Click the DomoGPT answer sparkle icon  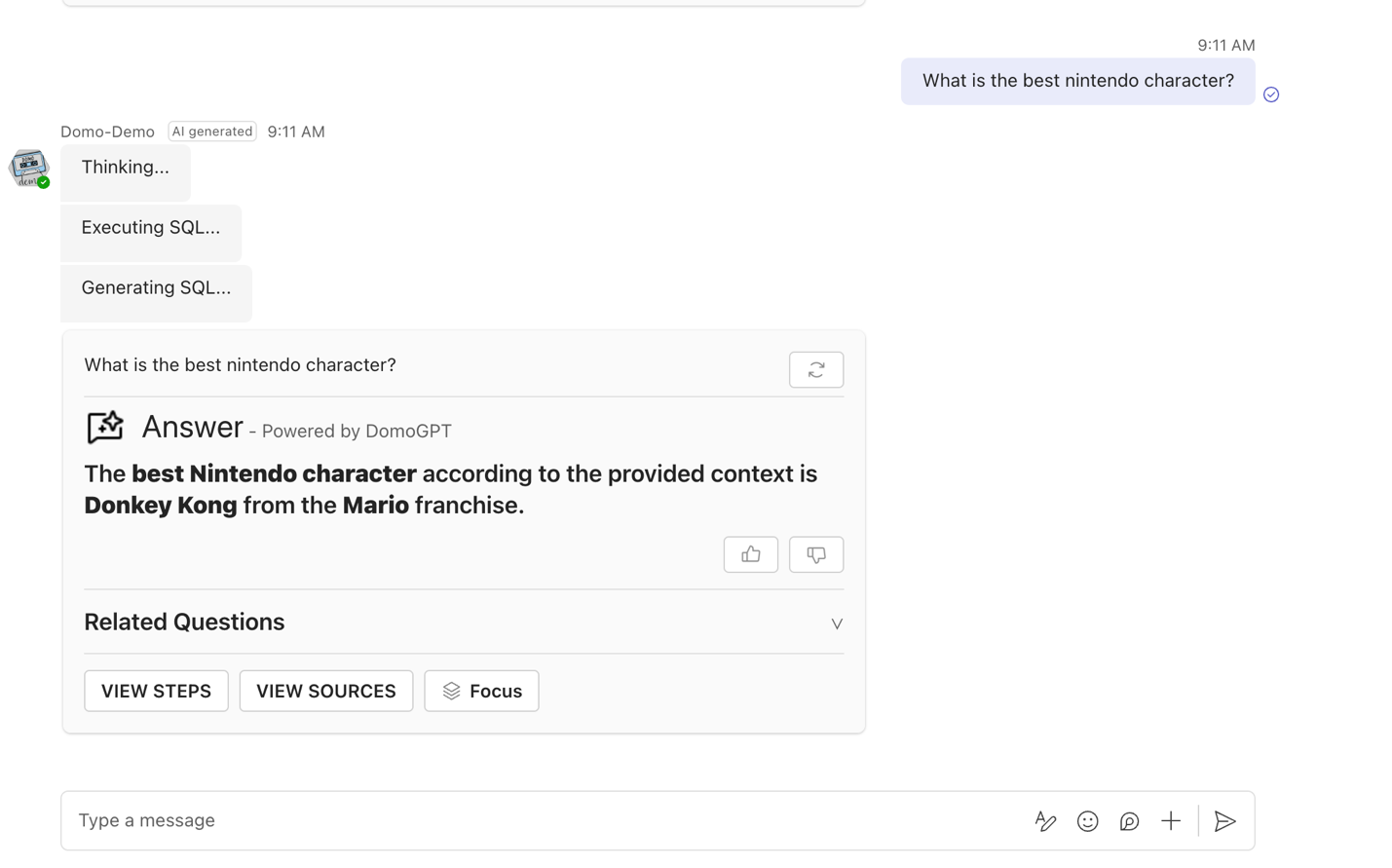click(x=105, y=427)
